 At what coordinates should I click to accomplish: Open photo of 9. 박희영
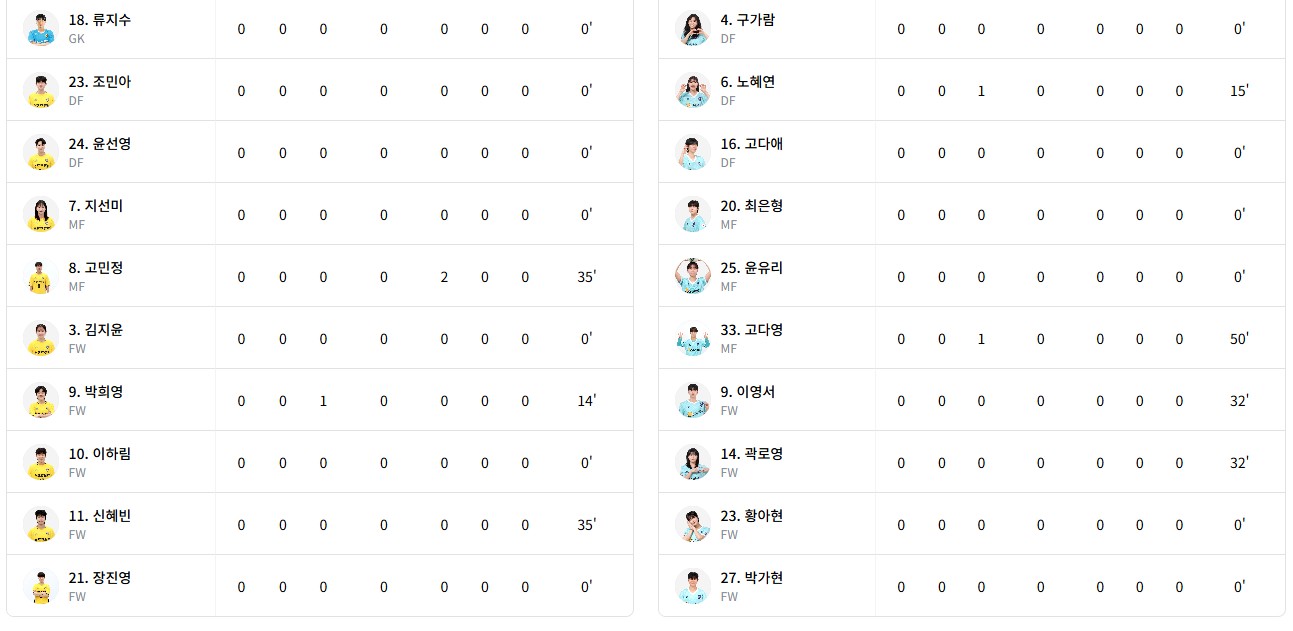click(x=40, y=400)
